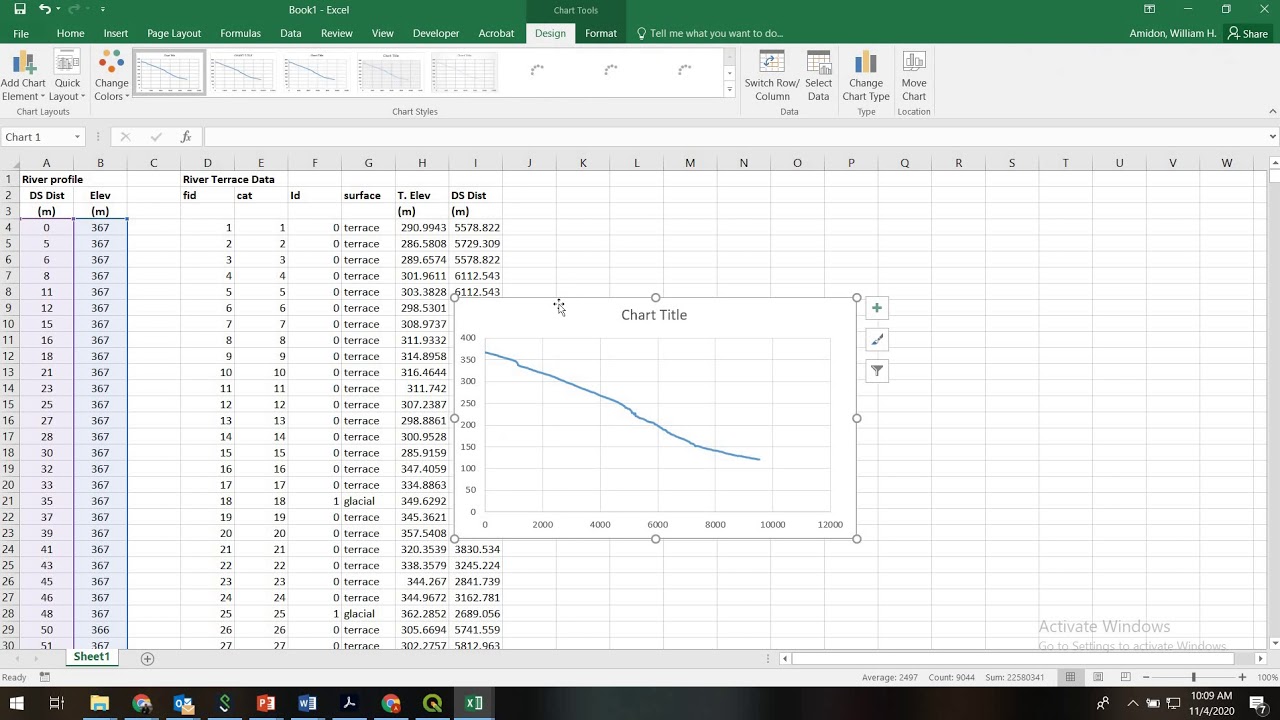
Task: Expand the formula bar
Action: (1272, 137)
